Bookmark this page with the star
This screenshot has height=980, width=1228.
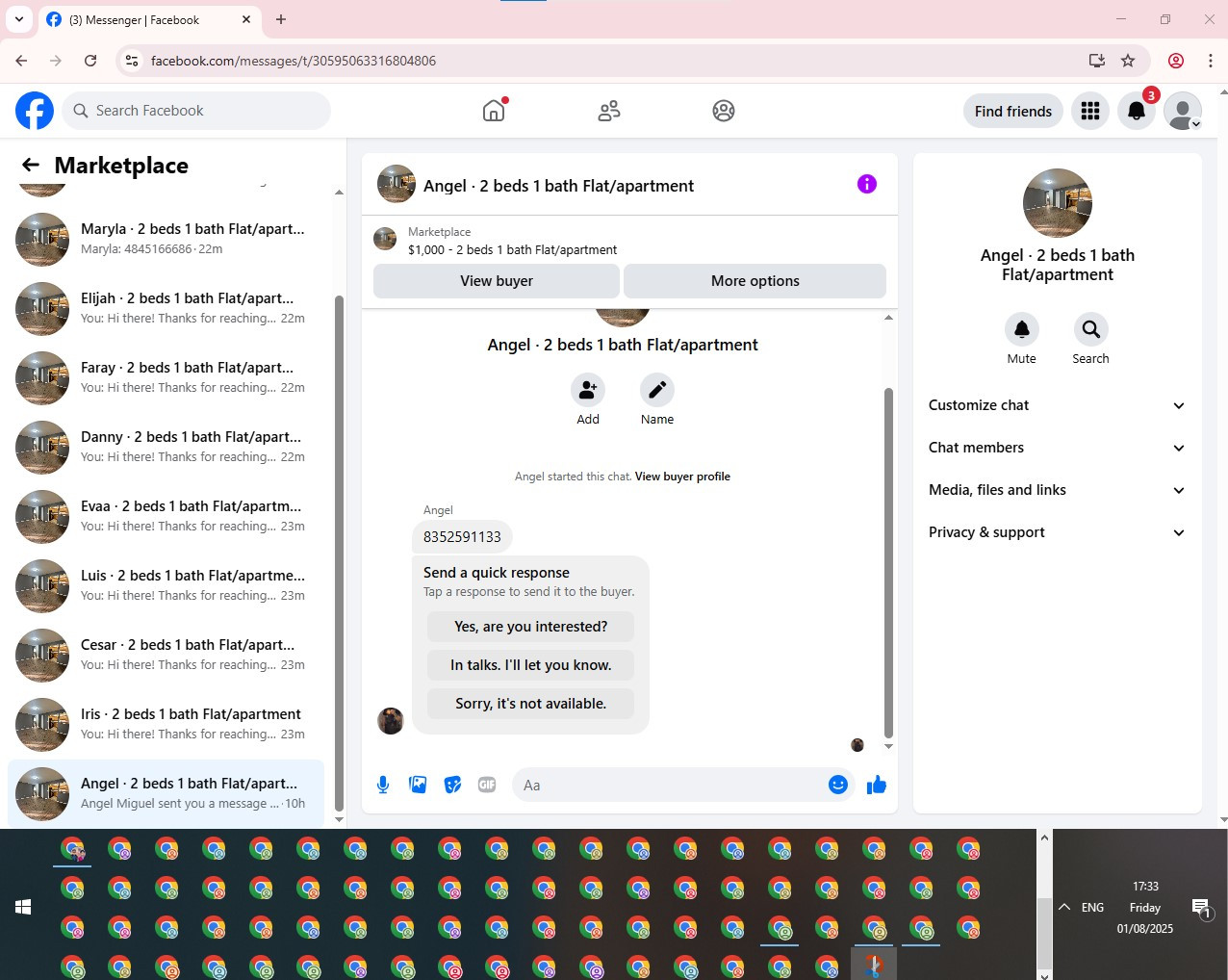click(1128, 61)
